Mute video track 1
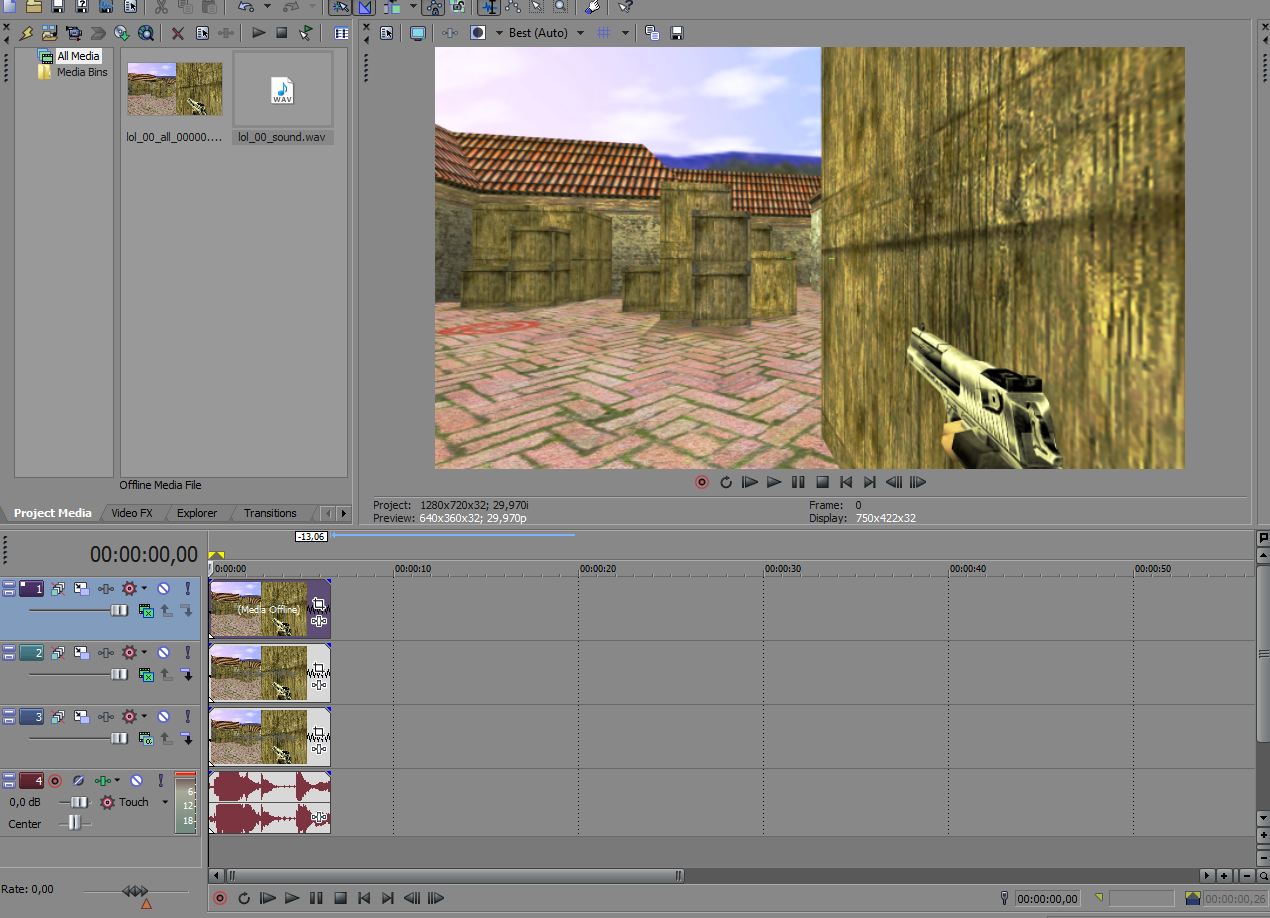Viewport: 1270px width, 918px height. 163,589
